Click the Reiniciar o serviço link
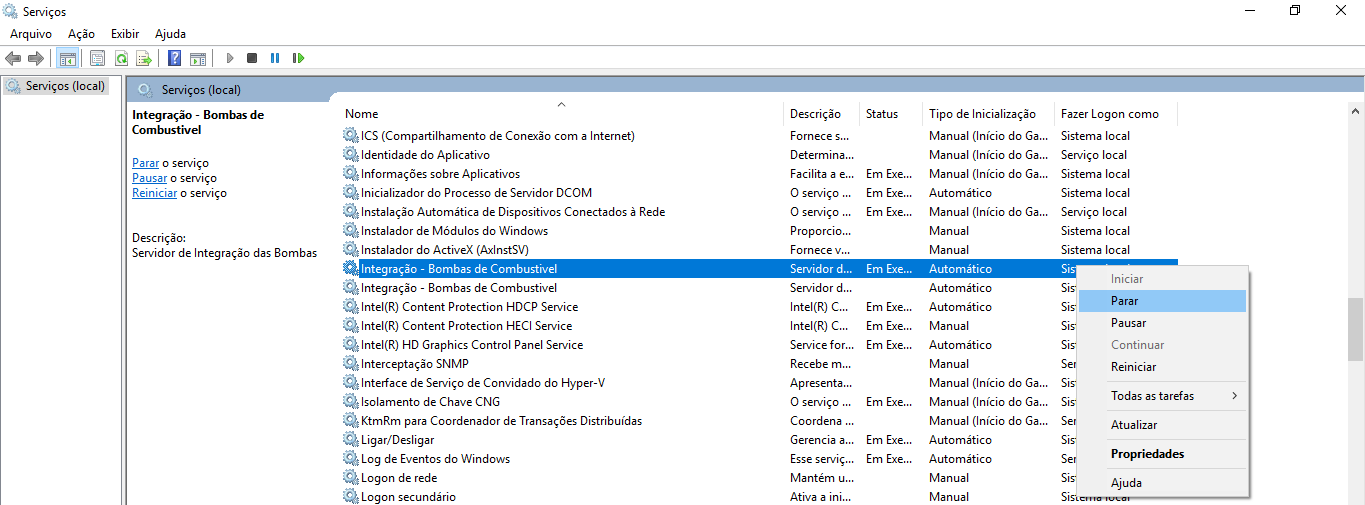 [x=154, y=193]
